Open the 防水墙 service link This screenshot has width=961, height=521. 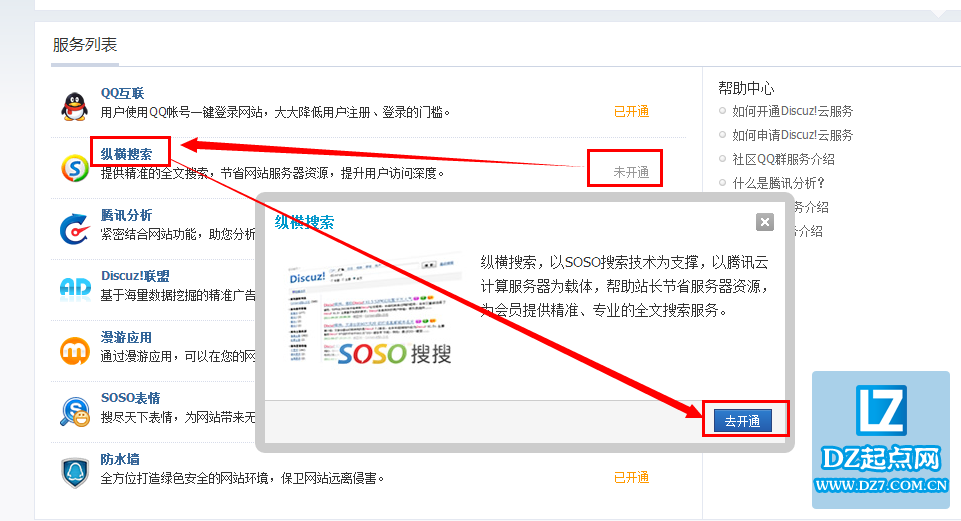[120, 459]
